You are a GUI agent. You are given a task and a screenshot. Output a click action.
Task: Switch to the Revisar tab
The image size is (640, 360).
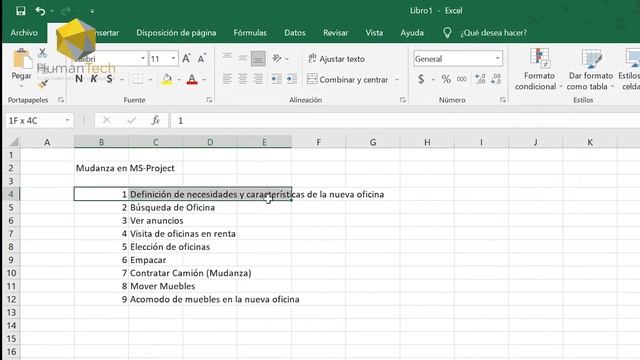335,33
